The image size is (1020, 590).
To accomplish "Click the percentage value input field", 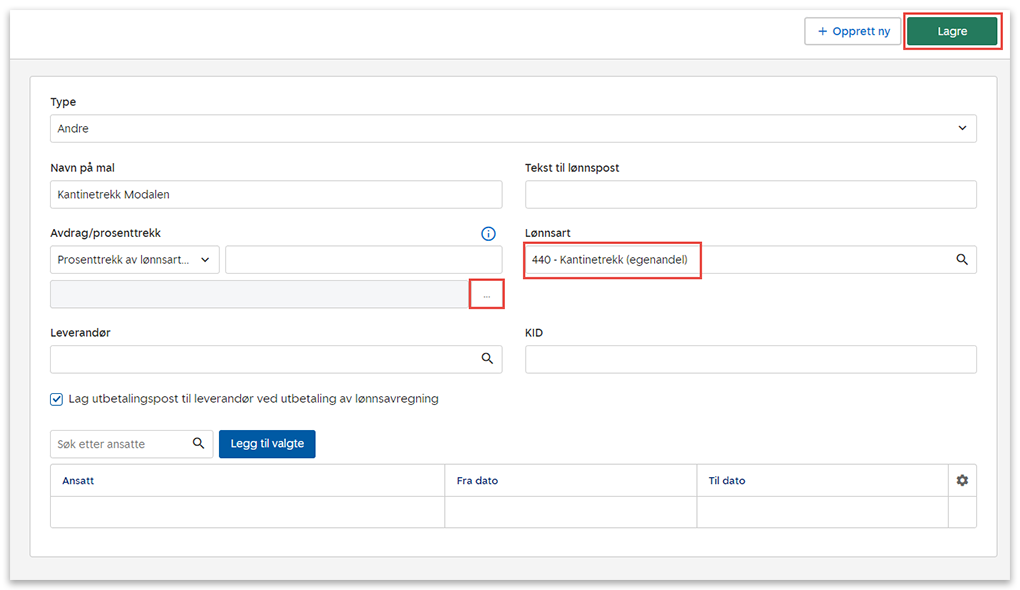I will click(x=363, y=260).
